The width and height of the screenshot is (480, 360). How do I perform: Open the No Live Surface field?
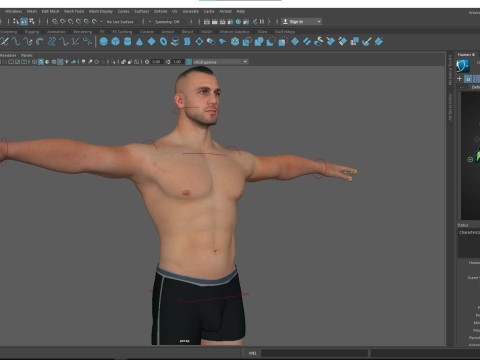pyautogui.click(x=120, y=22)
